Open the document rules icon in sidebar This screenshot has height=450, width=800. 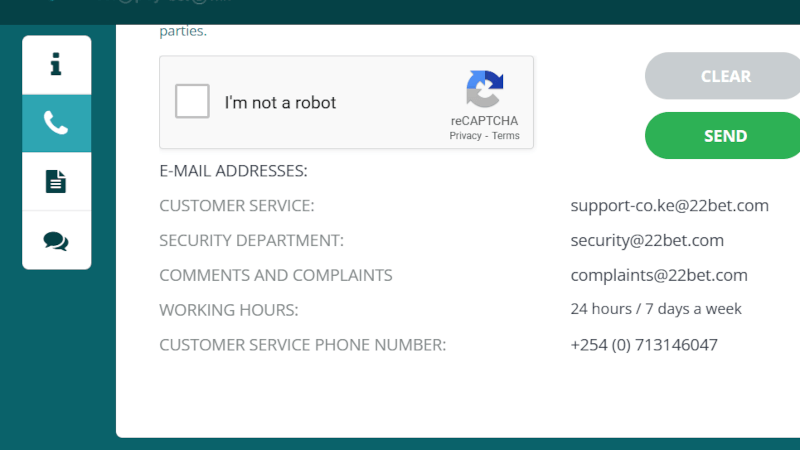coord(57,181)
